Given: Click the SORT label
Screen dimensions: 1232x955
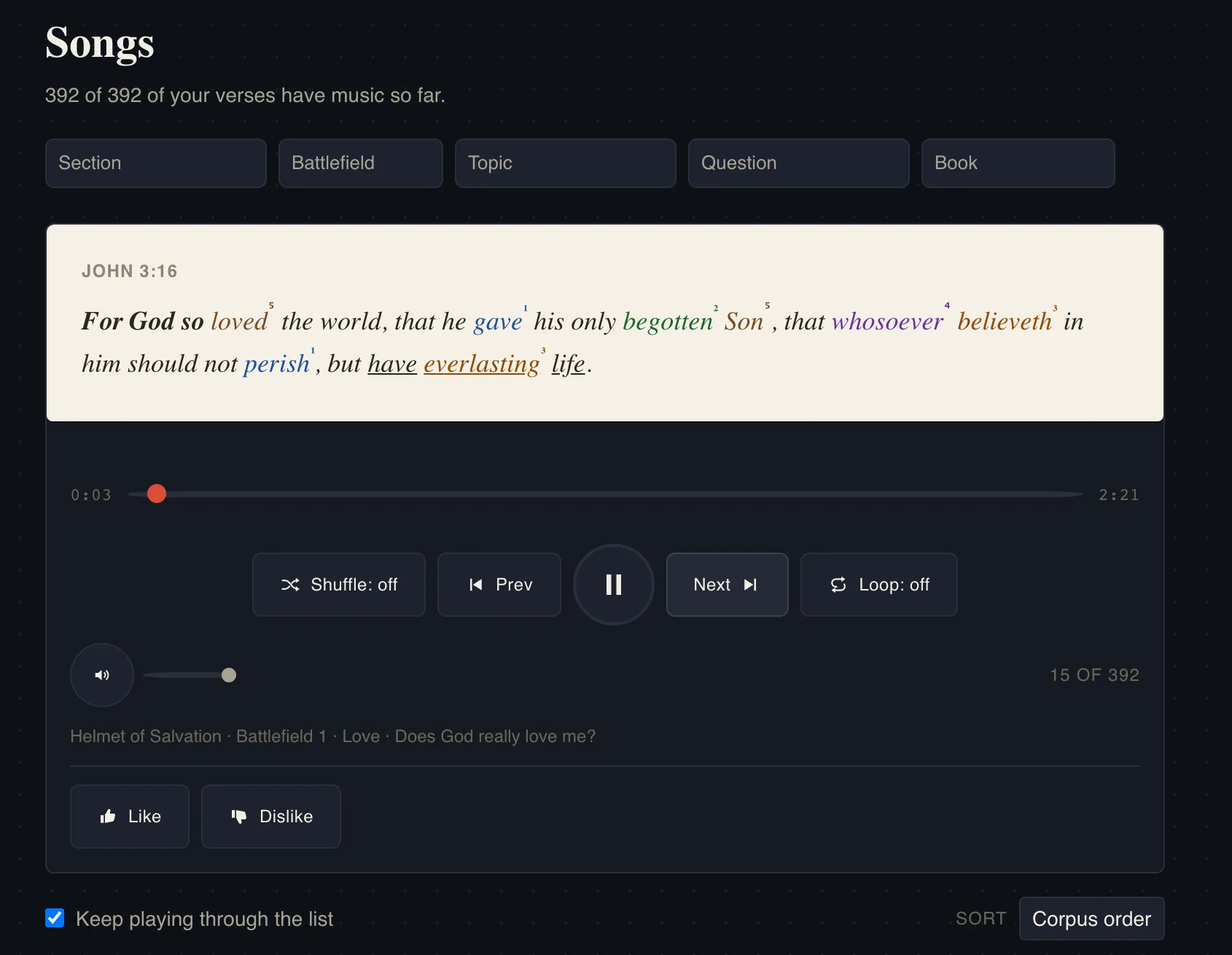Looking at the screenshot, I should click(980, 919).
